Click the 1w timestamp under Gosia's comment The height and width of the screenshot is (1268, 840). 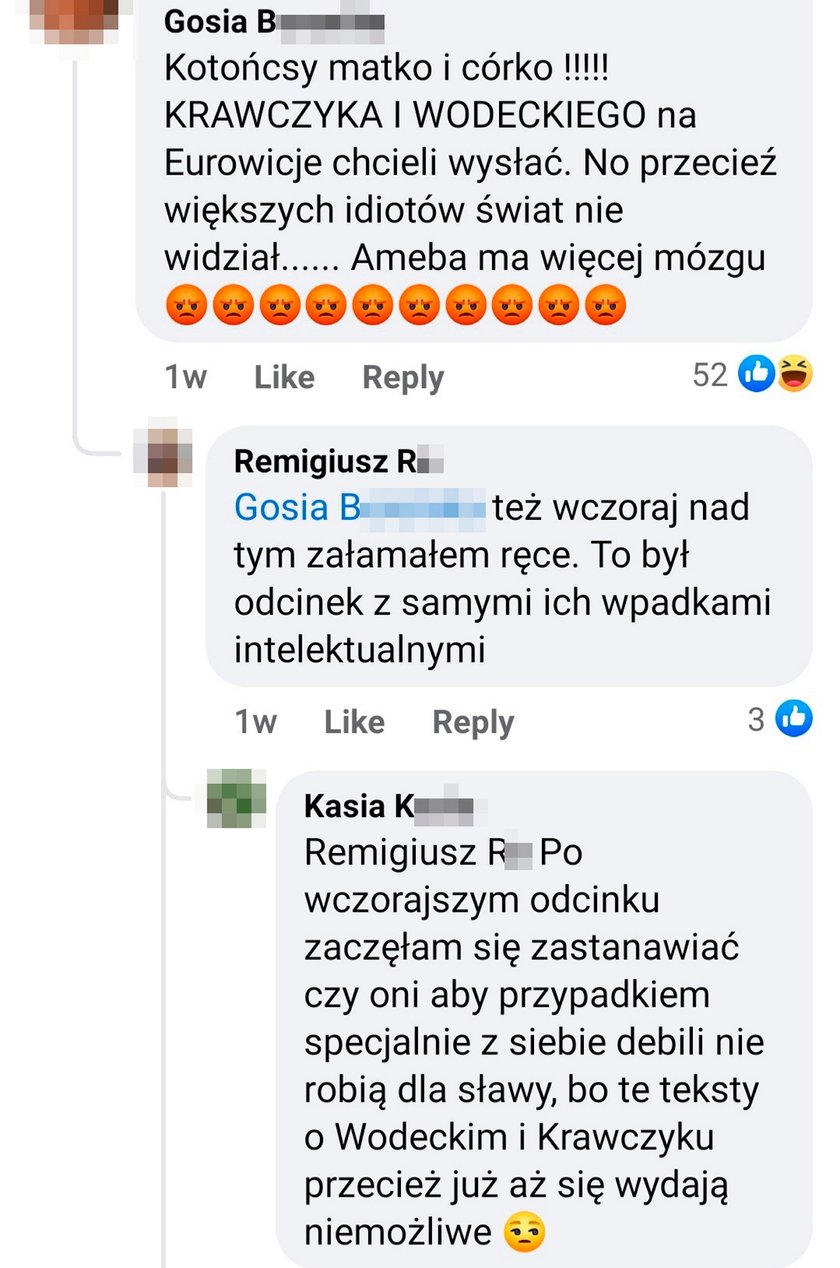point(185,377)
